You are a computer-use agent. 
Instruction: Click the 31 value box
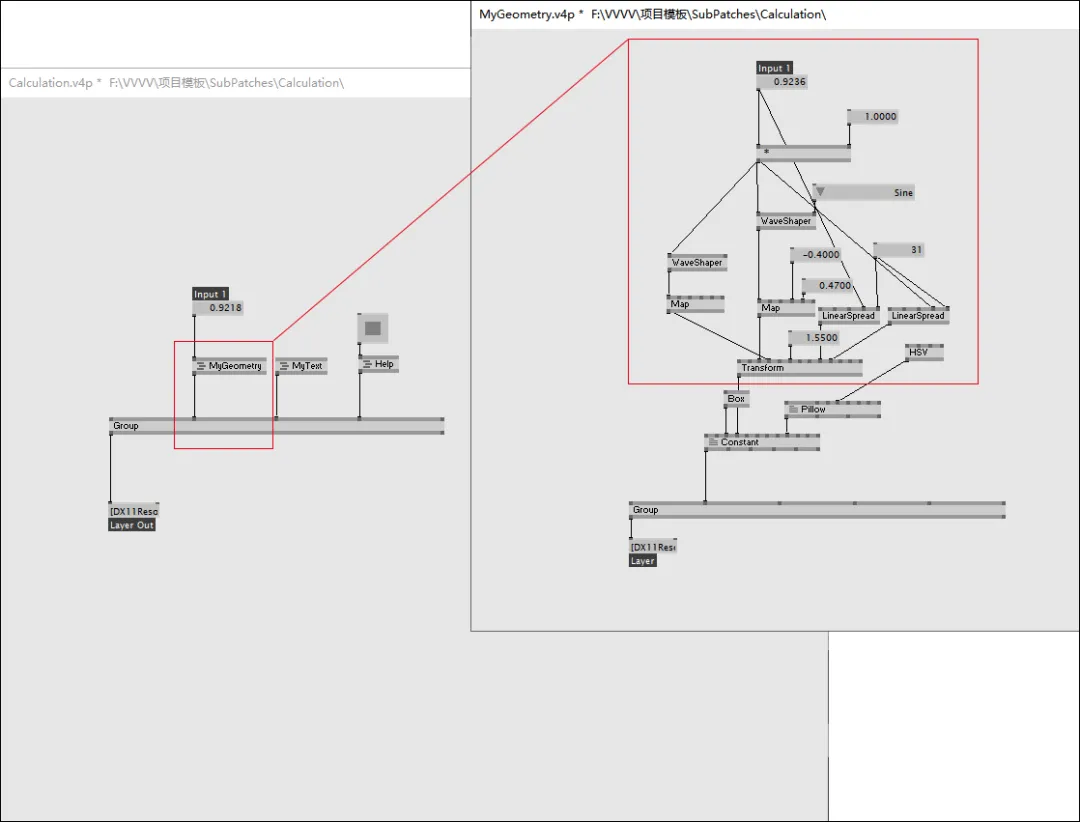coord(899,249)
